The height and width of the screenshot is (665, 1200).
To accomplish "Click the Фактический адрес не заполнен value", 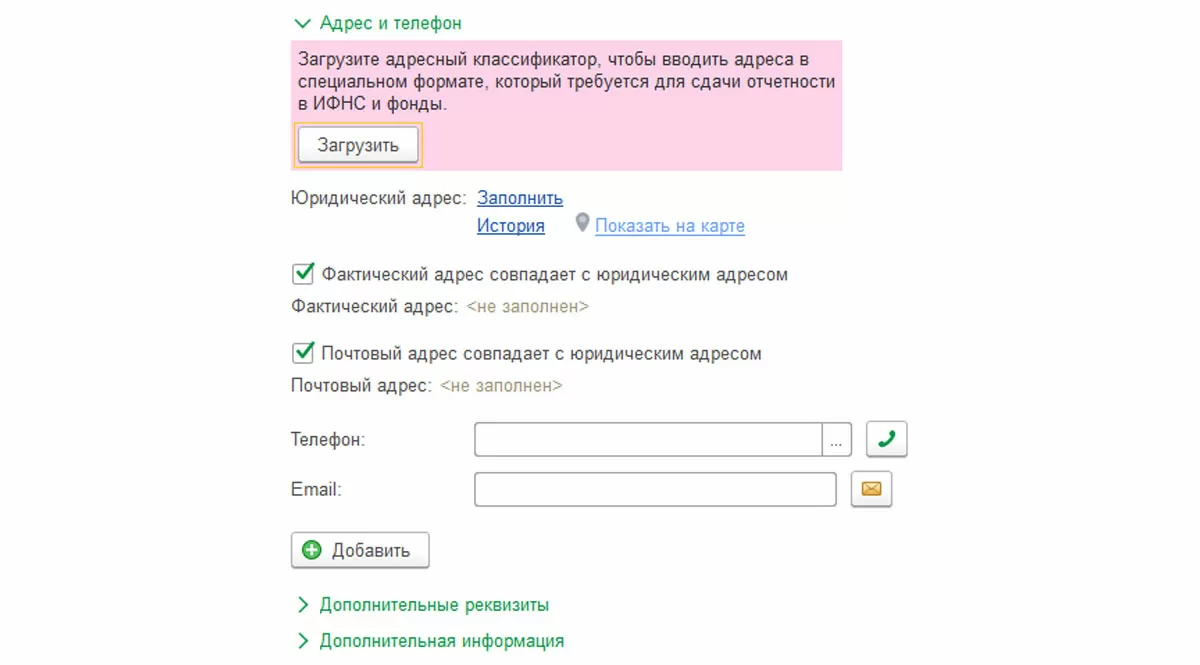I will (527, 307).
